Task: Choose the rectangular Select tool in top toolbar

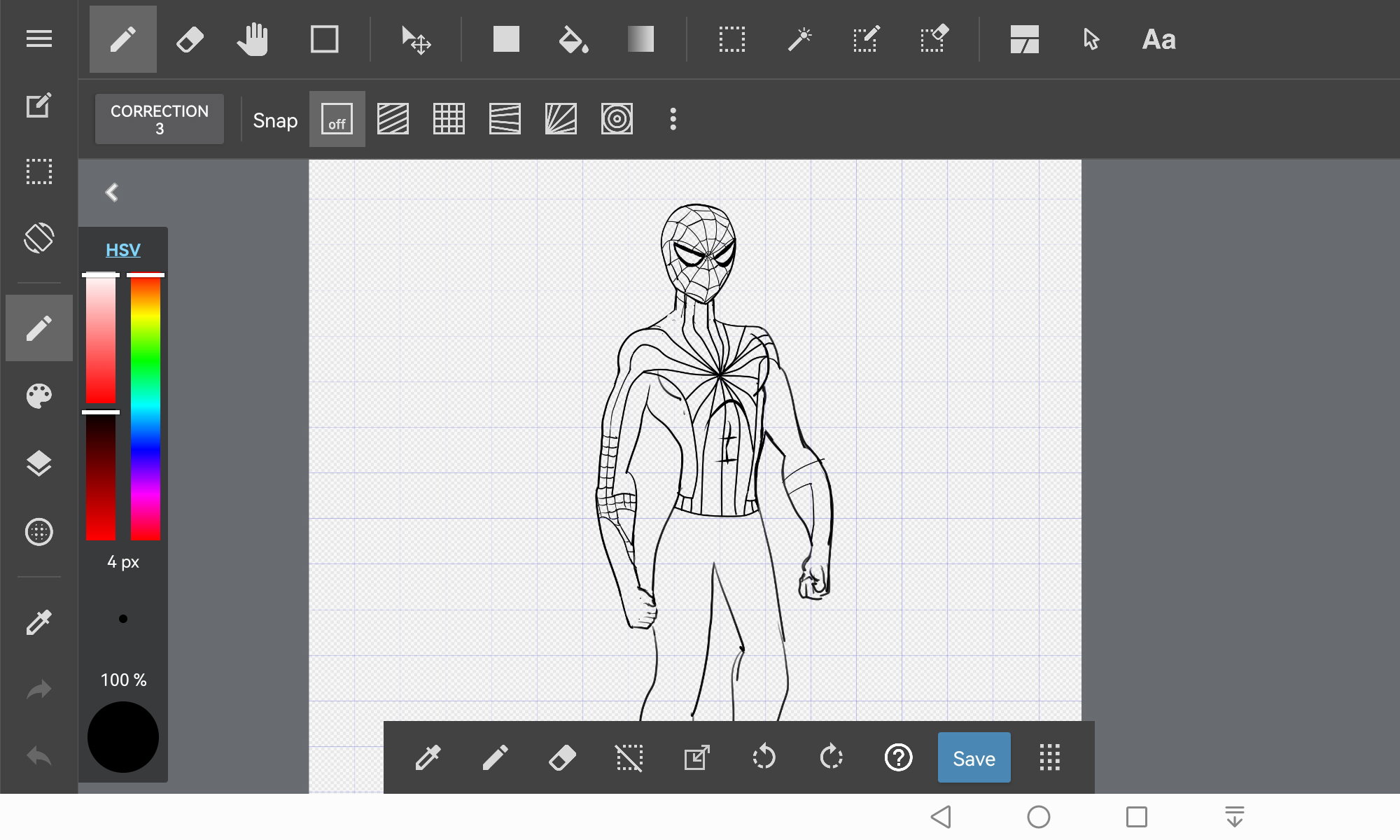Action: [731, 39]
